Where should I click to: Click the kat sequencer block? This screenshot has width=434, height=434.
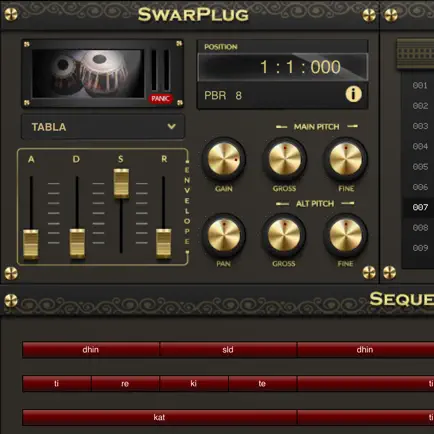pos(159,417)
